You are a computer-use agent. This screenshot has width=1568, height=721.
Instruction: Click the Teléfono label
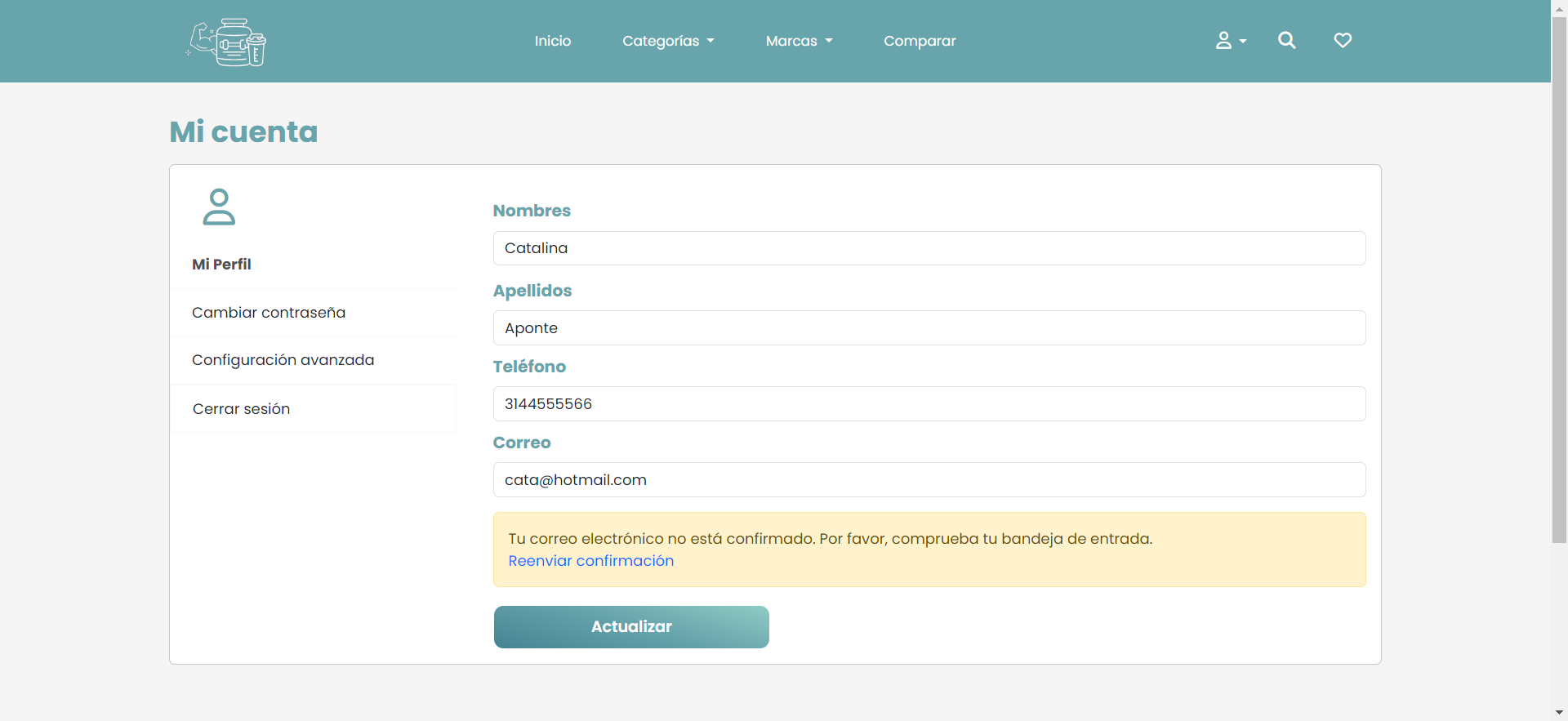529,367
